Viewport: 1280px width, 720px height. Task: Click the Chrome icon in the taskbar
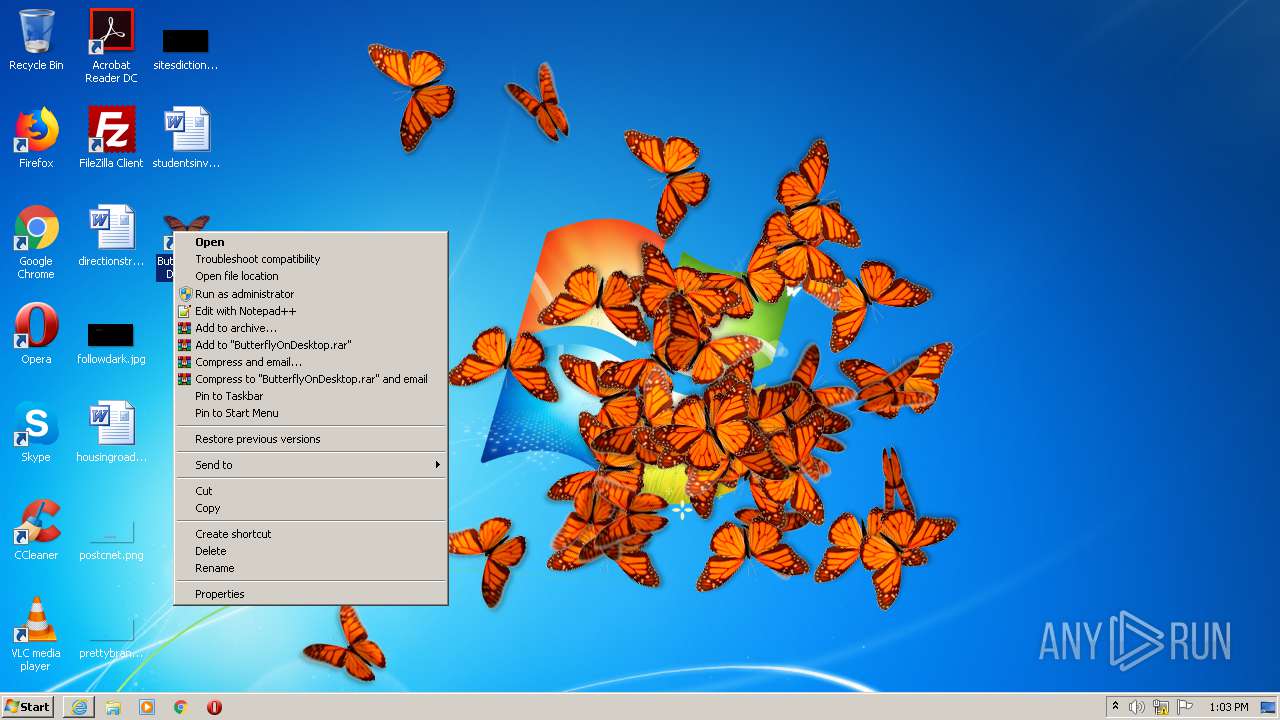(181, 707)
